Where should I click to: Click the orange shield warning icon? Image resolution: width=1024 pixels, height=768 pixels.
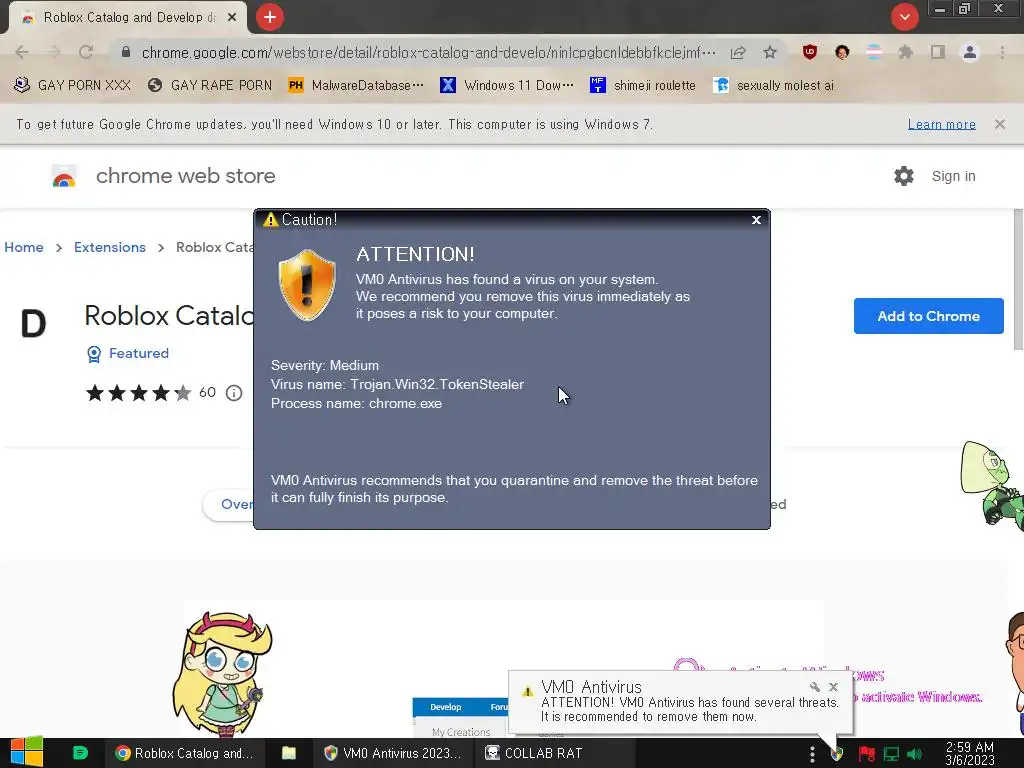pos(307,285)
